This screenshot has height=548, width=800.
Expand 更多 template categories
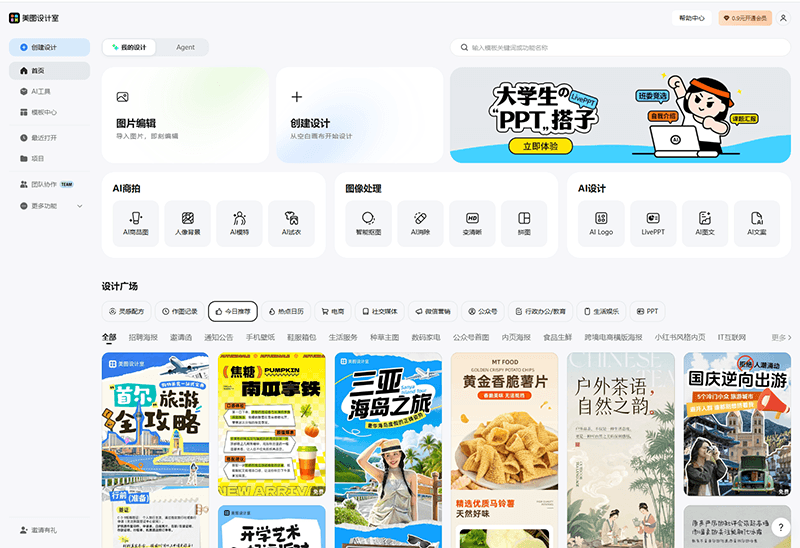781,338
